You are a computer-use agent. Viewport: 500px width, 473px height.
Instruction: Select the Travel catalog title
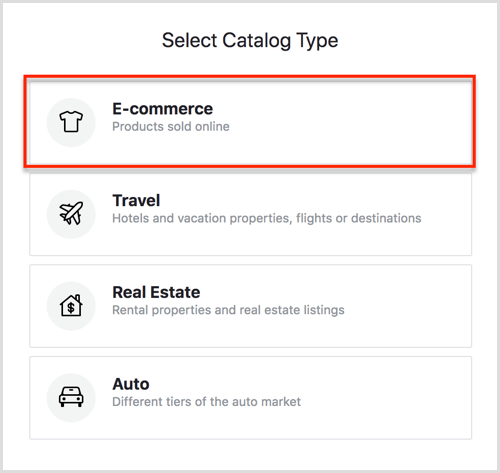[x=136, y=200]
